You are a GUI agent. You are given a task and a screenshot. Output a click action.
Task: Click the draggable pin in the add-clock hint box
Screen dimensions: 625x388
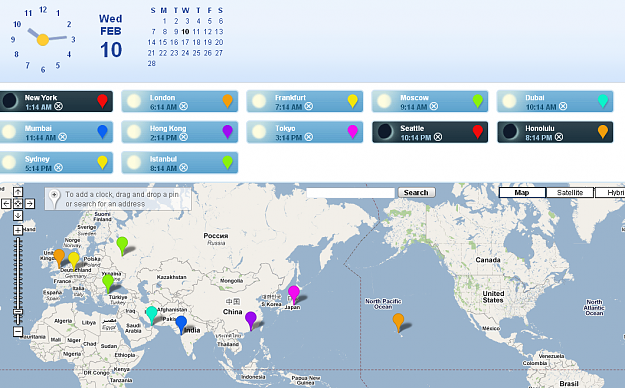(x=54, y=198)
